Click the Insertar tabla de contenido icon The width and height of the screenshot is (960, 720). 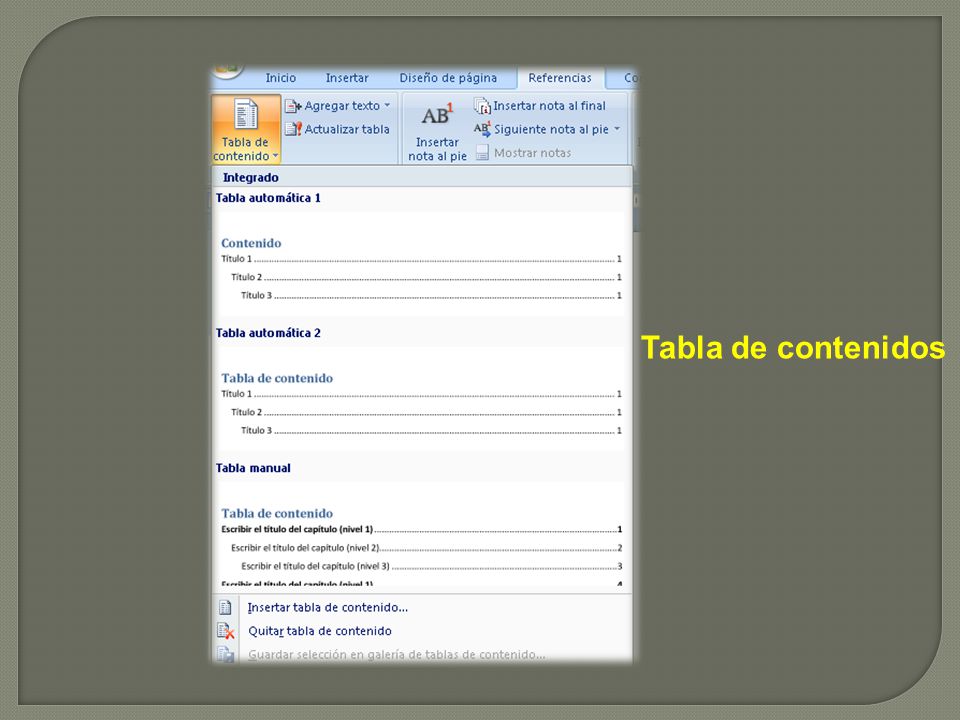click(225, 607)
